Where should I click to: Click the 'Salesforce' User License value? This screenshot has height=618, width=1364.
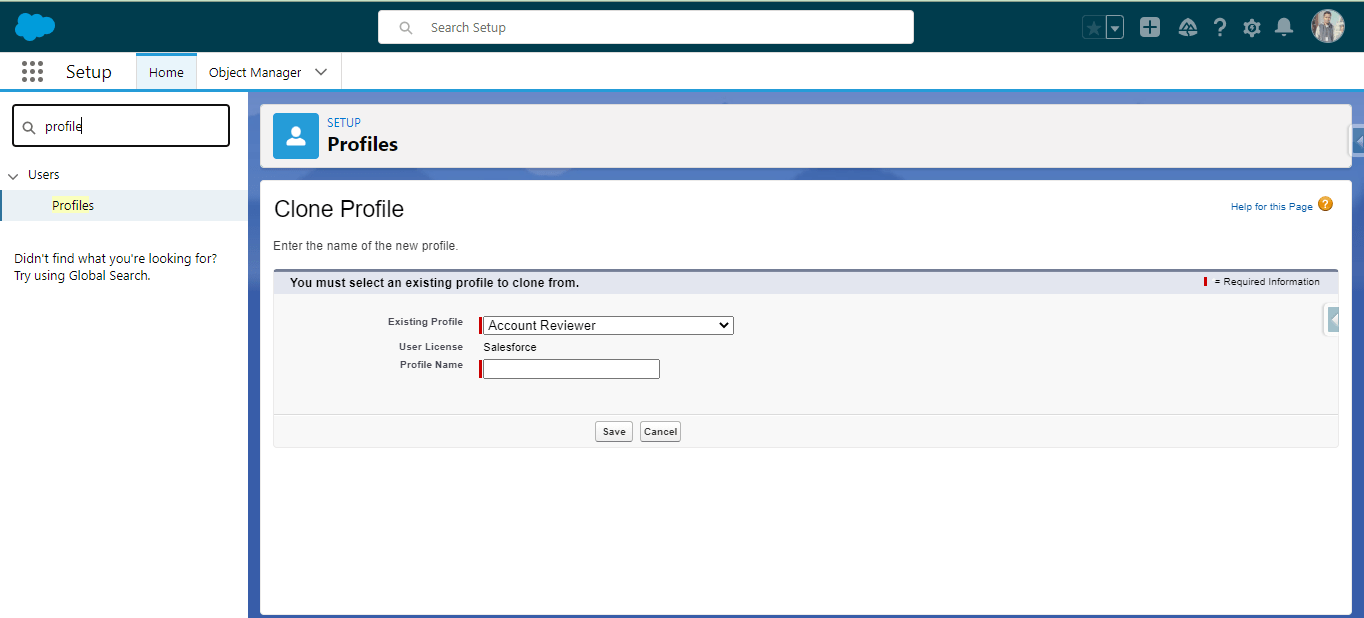click(x=510, y=347)
